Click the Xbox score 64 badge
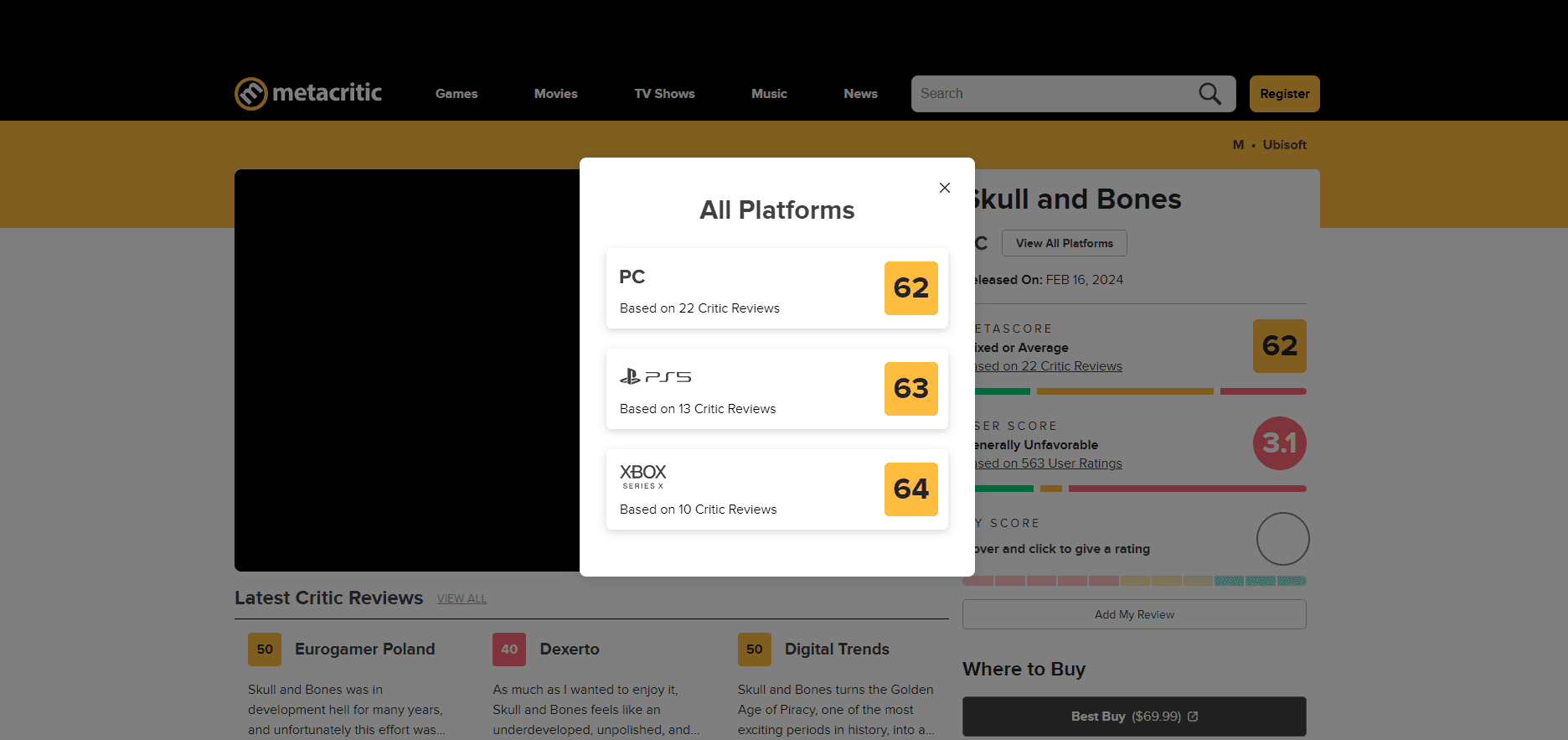This screenshot has height=740, width=1568. [910, 489]
